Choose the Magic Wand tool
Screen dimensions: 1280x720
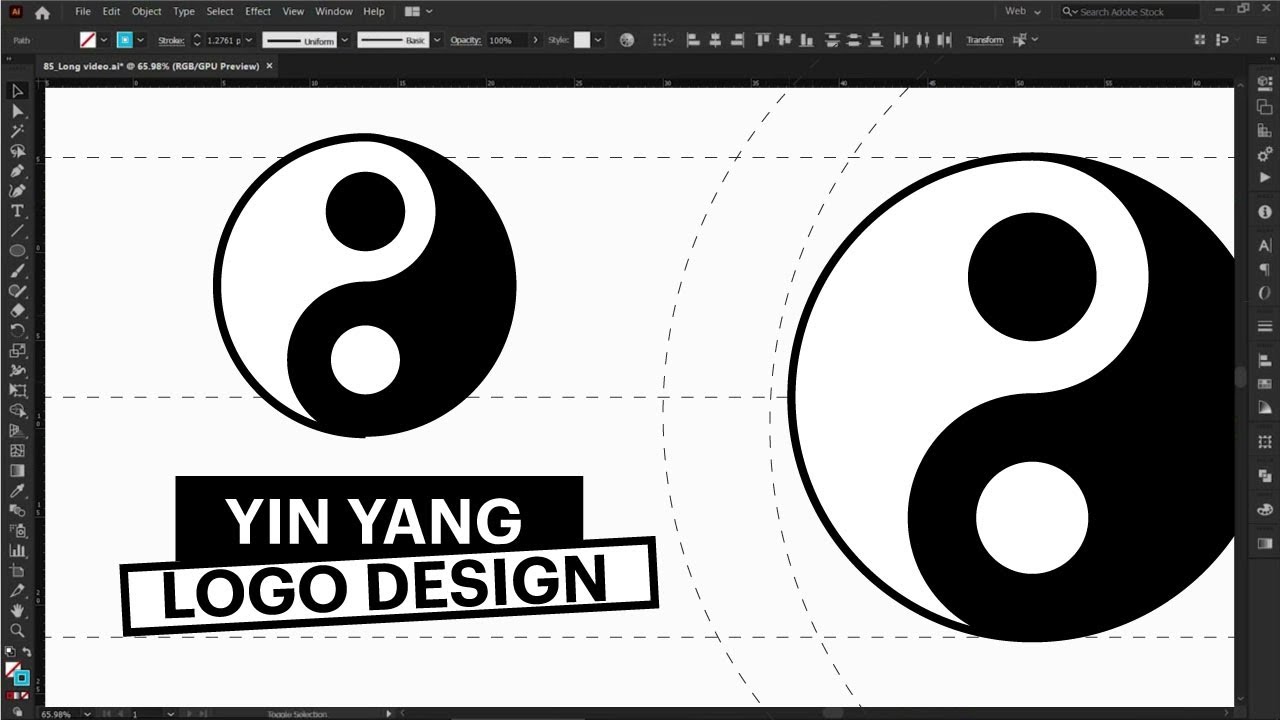coord(17,131)
